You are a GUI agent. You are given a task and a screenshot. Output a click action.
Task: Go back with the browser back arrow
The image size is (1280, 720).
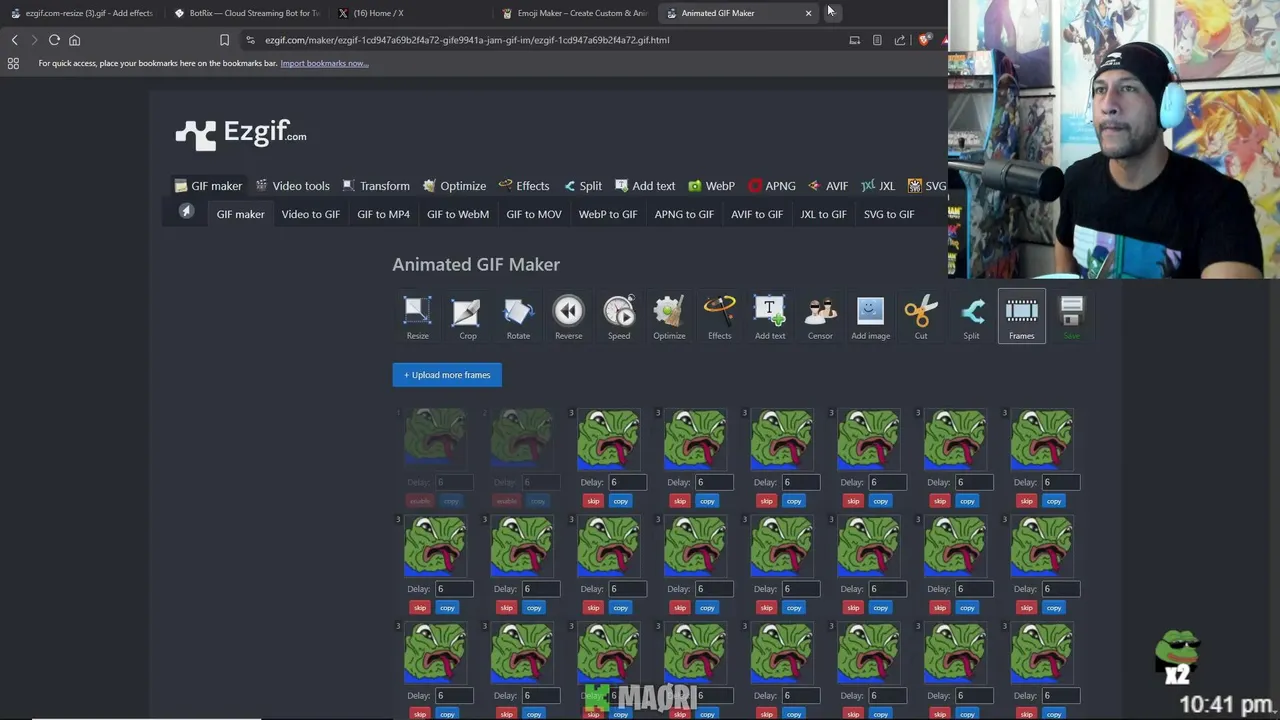coord(14,40)
